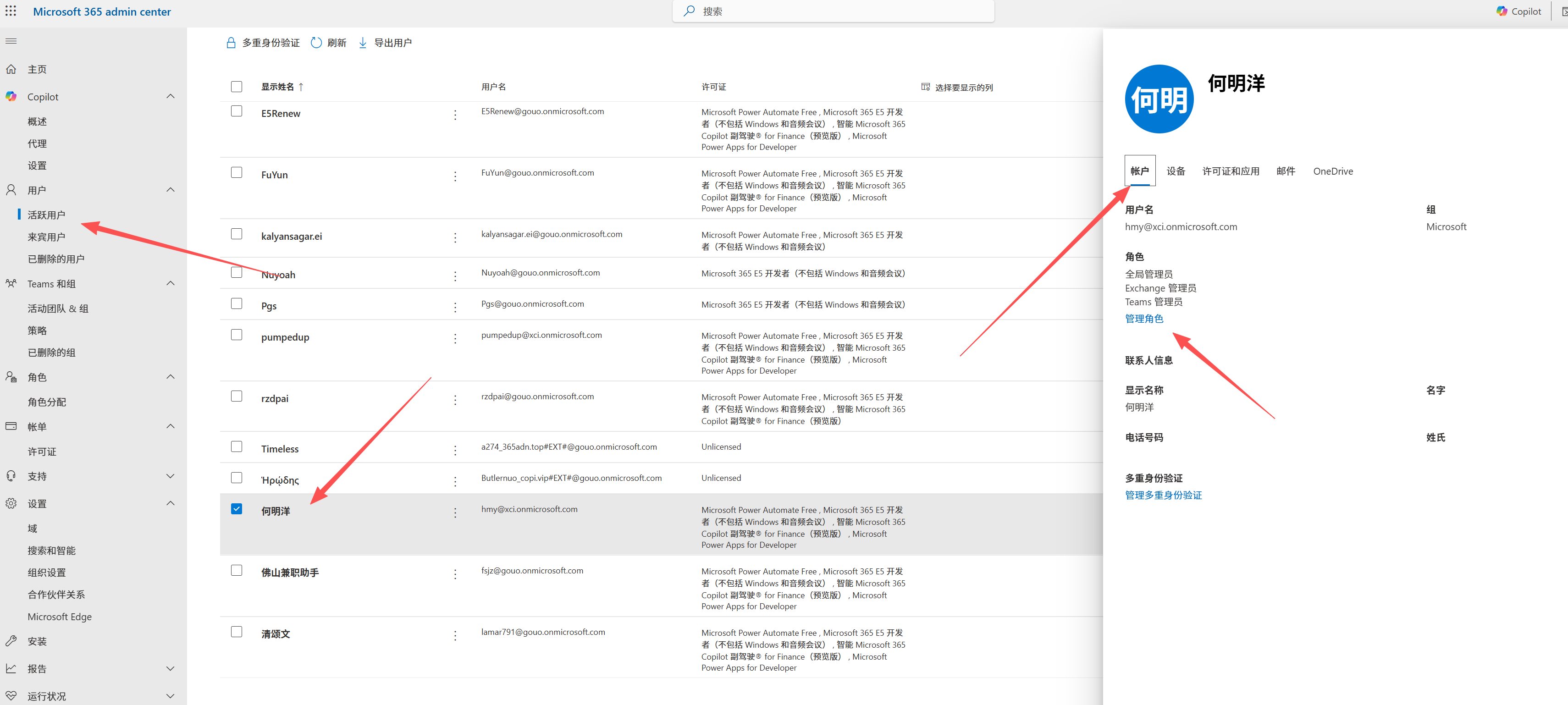Viewport: 1568px width, 705px height.
Task: Click the export users download icon
Action: [x=363, y=43]
